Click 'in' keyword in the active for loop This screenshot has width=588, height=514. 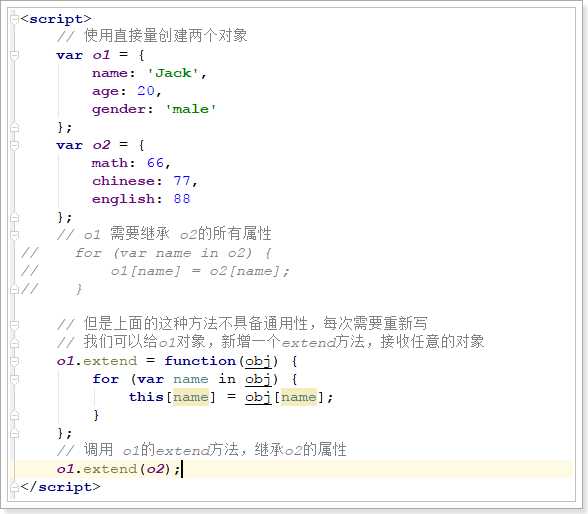(227, 379)
